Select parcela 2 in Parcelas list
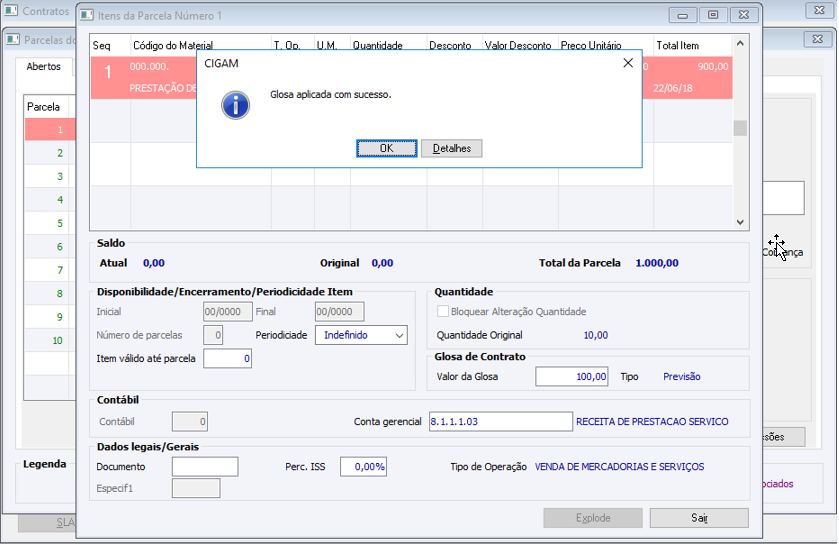Viewport: 839px width, 544px height. [50, 153]
